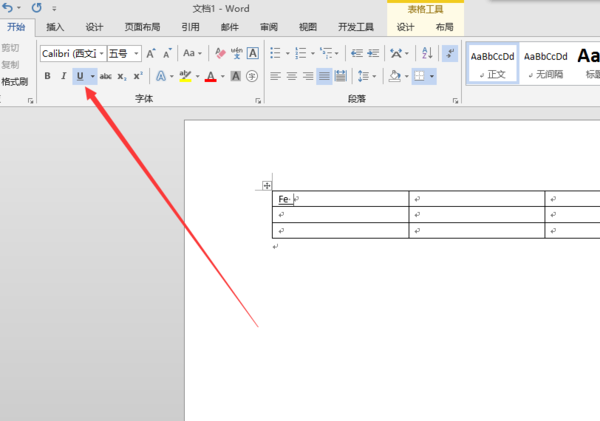Expand underline style dropdown arrow
The width and height of the screenshot is (600, 421).
pyautogui.click(x=93, y=76)
